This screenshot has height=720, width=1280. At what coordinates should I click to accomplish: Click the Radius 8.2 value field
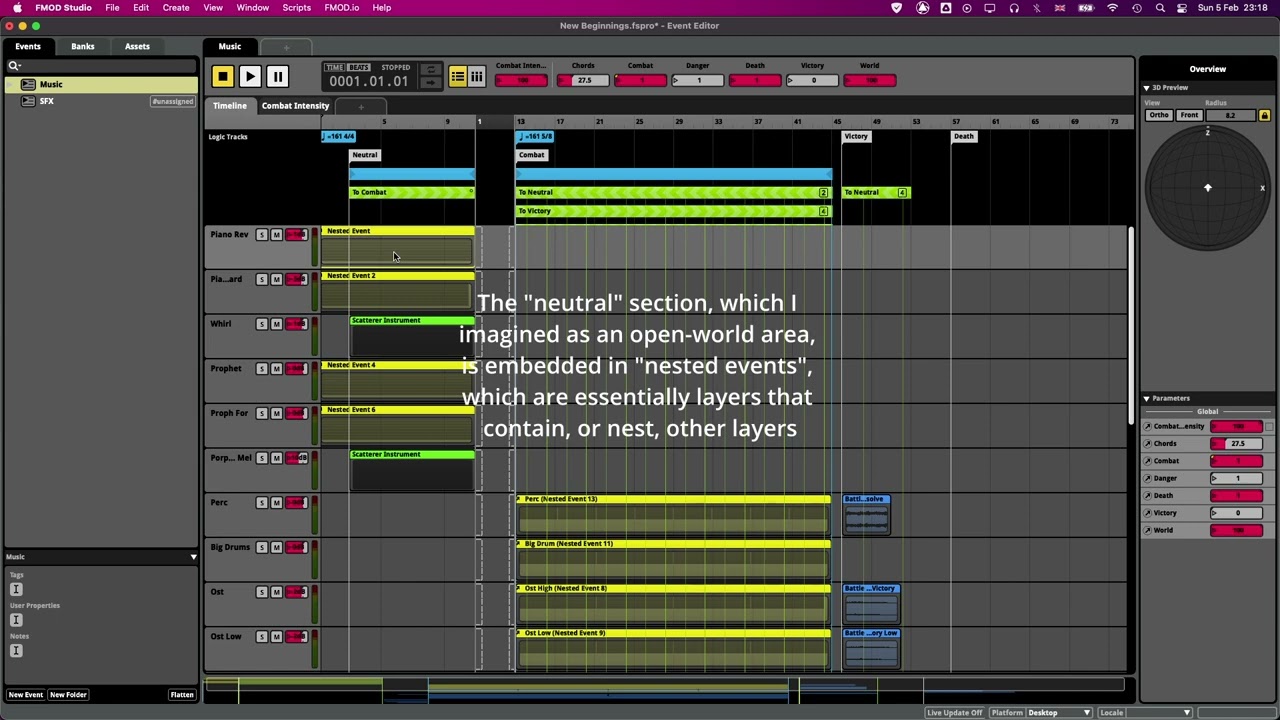click(1230, 116)
